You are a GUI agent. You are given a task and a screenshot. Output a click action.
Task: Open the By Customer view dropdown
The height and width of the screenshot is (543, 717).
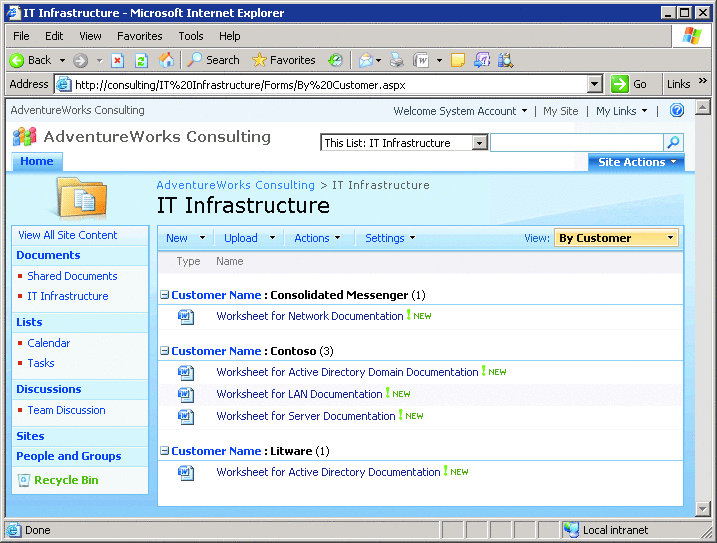(x=616, y=238)
